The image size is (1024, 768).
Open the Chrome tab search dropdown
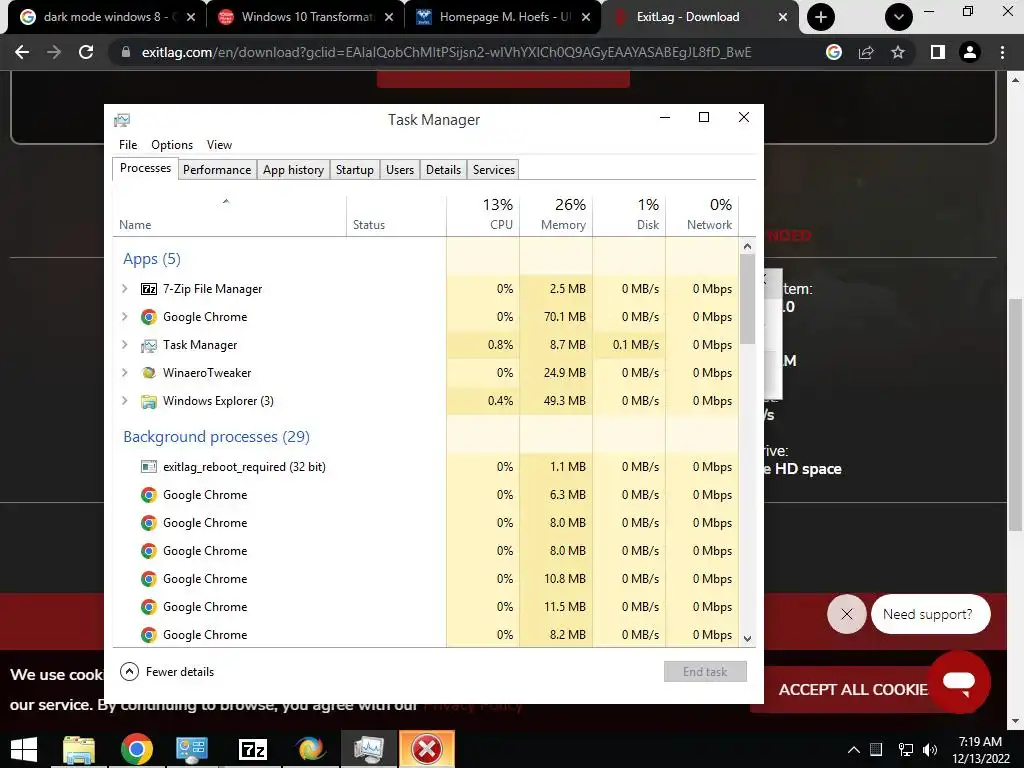tap(899, 17)
